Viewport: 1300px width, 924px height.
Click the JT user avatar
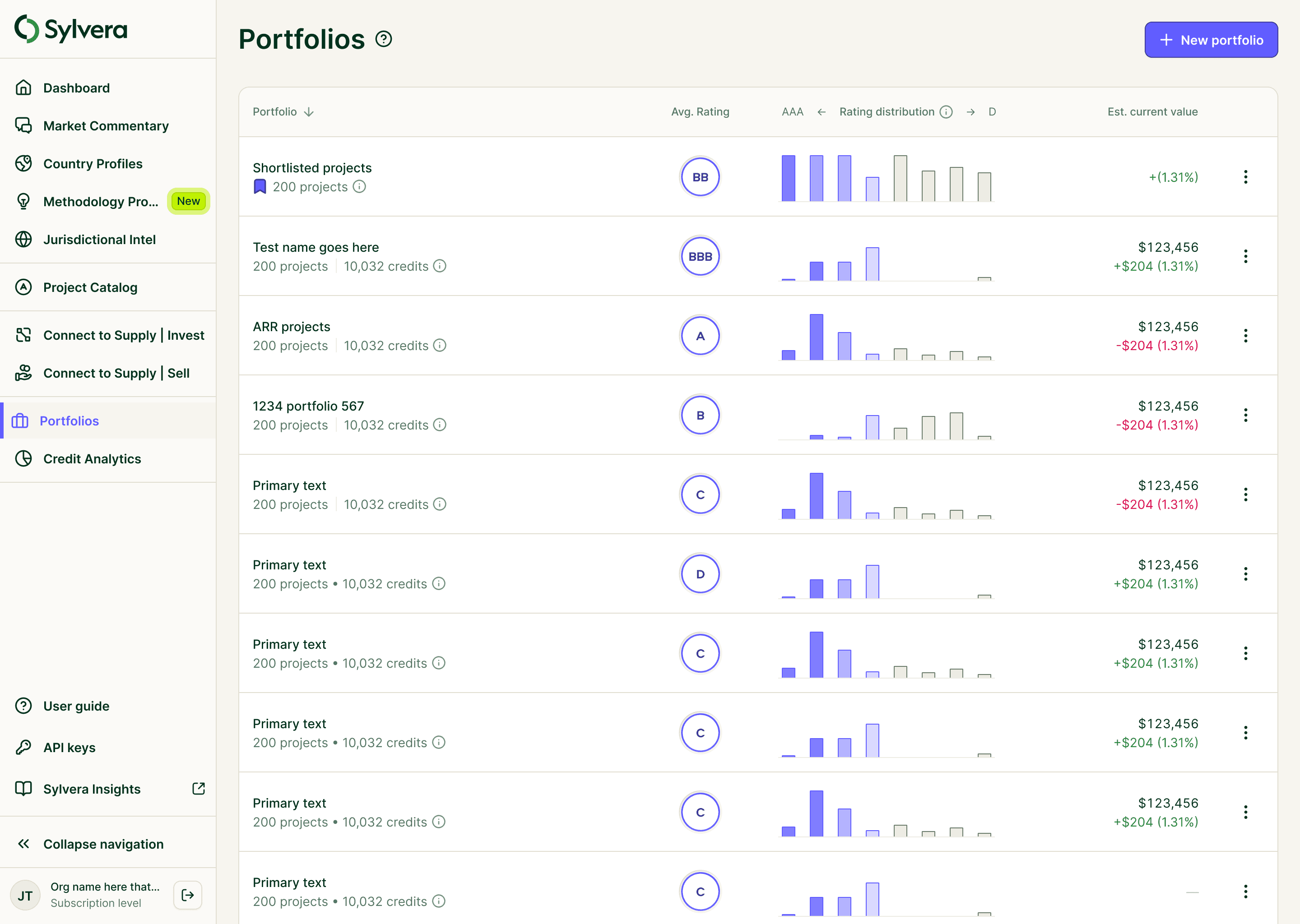[x=25, y=896]
